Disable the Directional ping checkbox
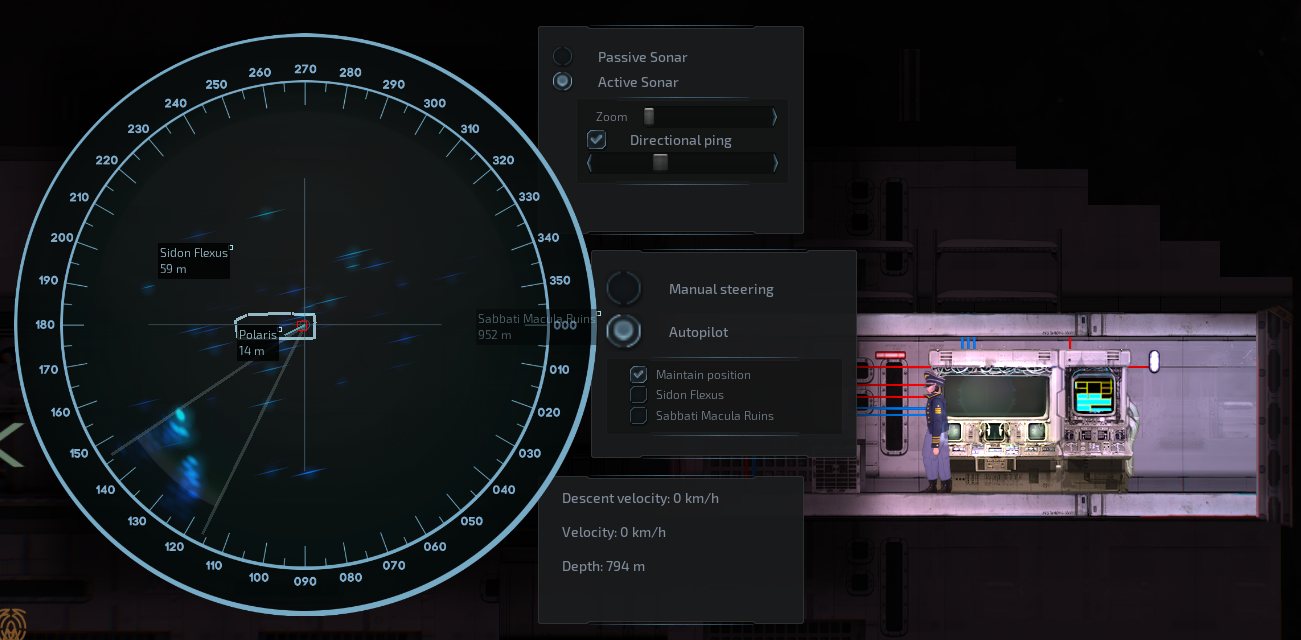This screenshot has height=640, width=1301. click(x=597, y=140)
